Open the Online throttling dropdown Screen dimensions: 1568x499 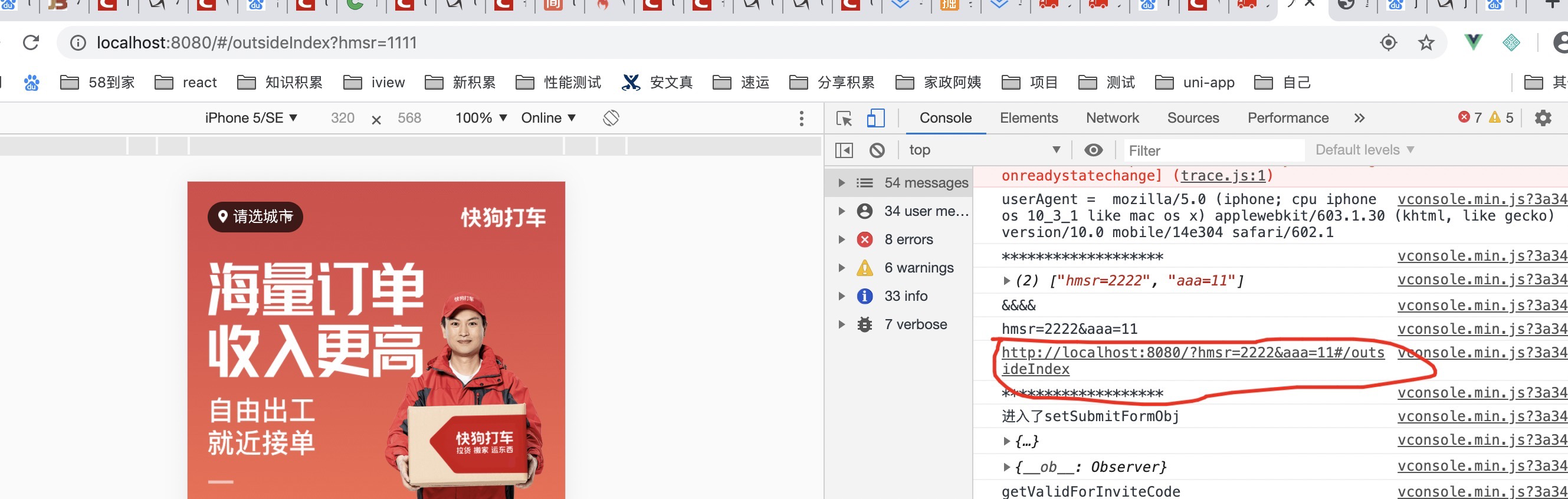[x=549, y=118]
